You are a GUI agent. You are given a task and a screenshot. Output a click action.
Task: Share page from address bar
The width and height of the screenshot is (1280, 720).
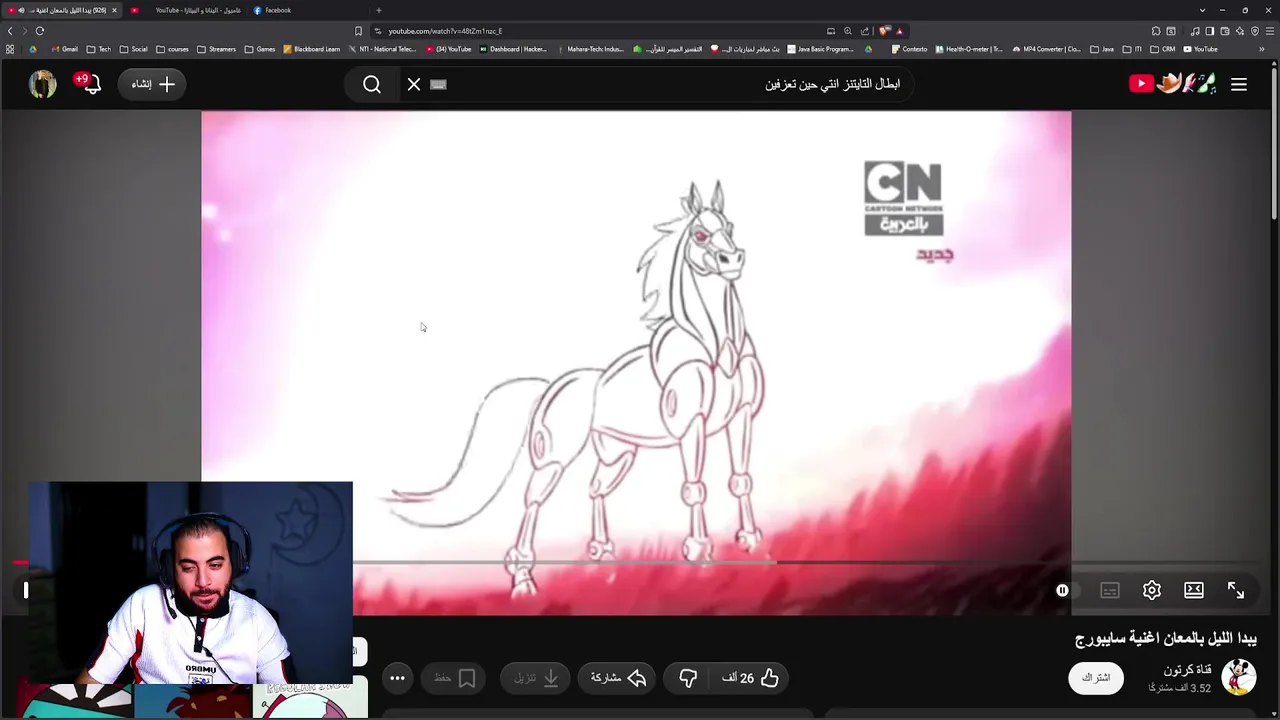point(865,31)
